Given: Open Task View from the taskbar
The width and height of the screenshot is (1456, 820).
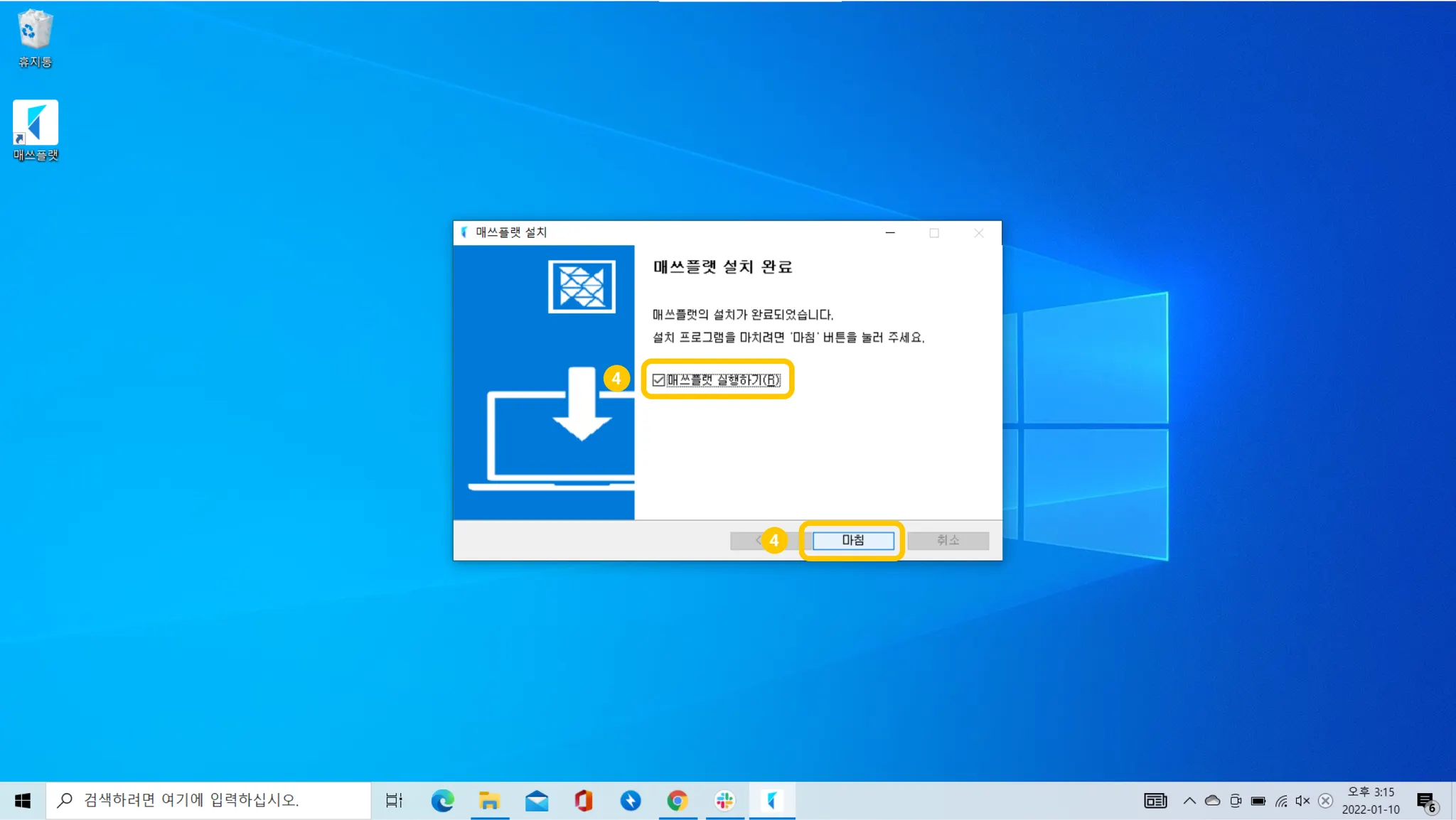Looking at the screenshot, I should tap(394, 801).
